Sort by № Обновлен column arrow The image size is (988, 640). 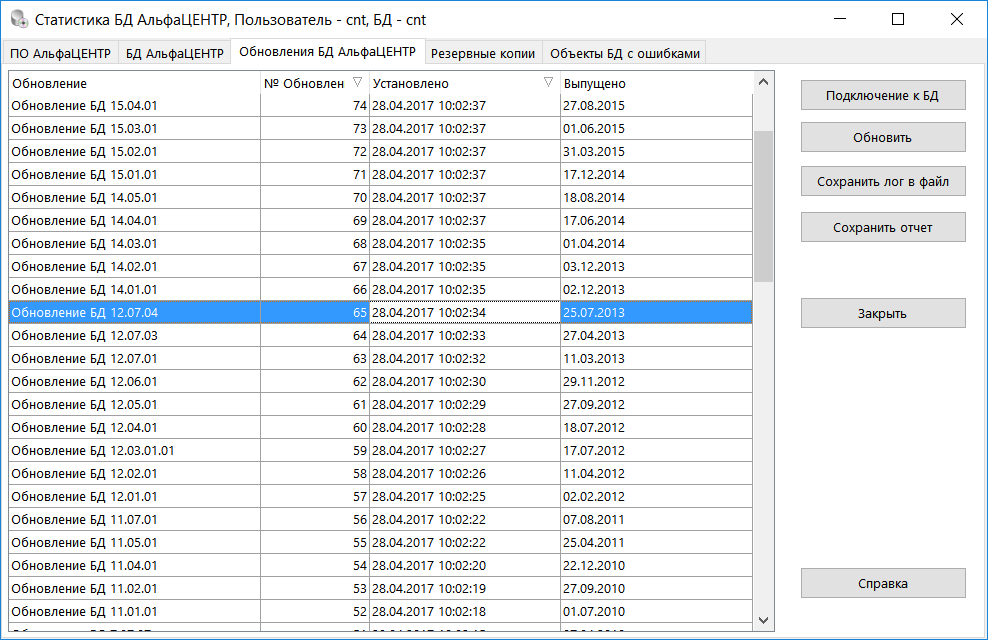(357, 83)
